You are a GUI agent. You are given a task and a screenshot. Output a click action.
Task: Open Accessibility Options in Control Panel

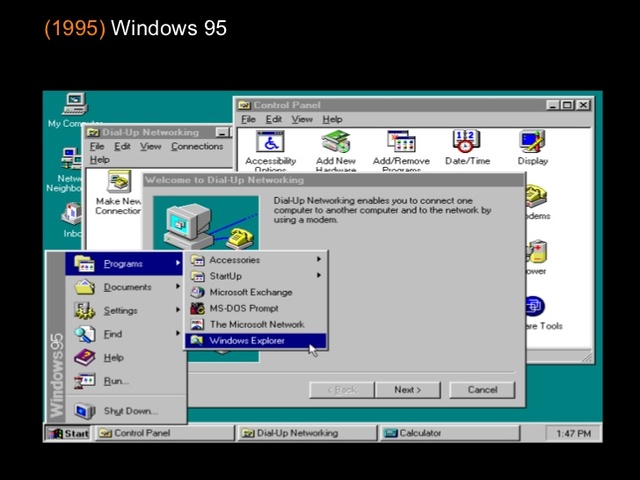click(270, 142)
